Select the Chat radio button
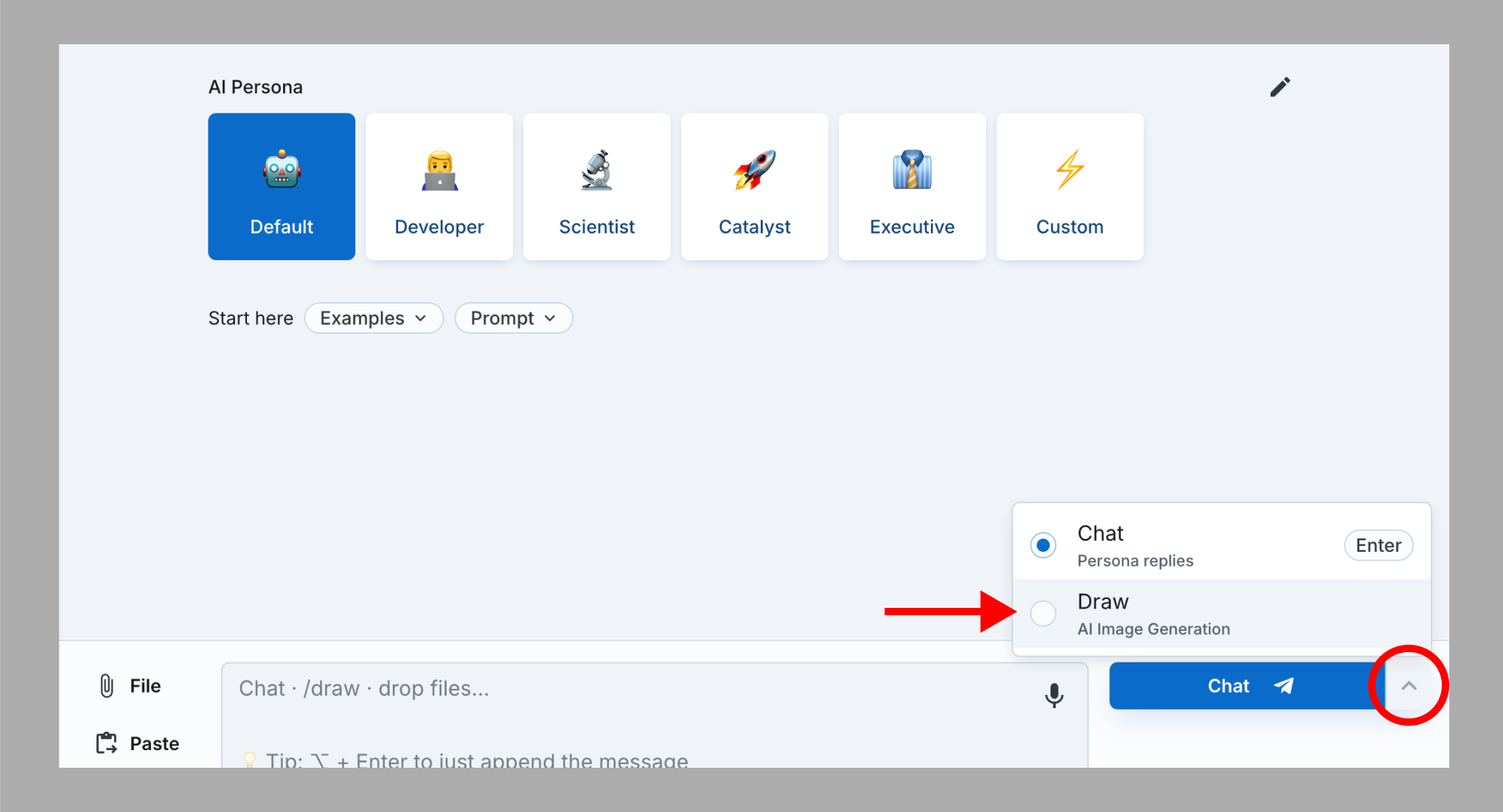 [x=1043, y=545]
